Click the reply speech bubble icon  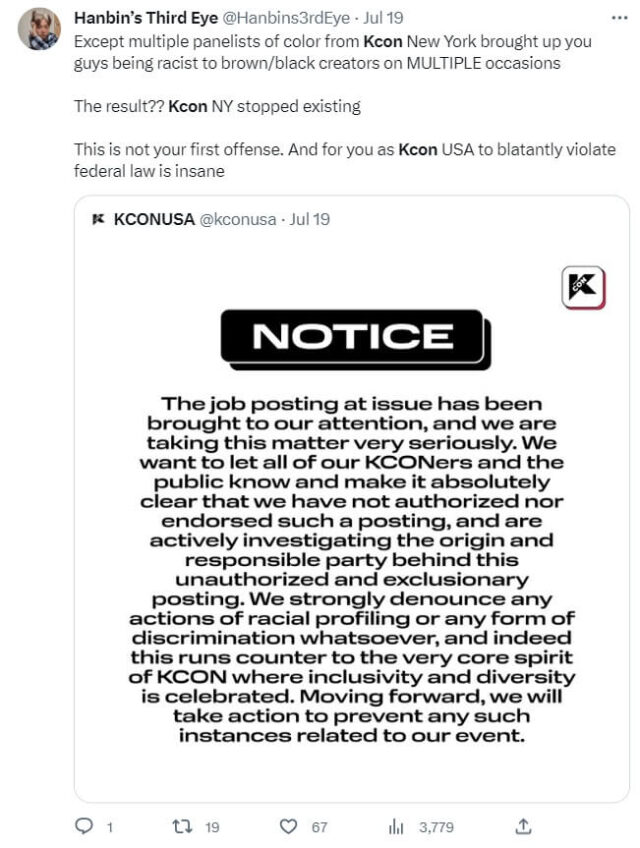(x=84, y=826)
